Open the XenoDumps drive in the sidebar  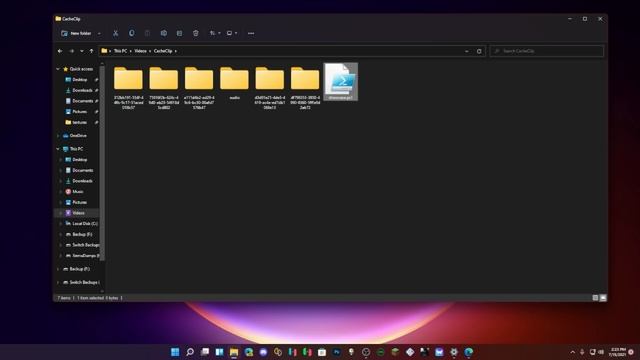click(85, 256)
